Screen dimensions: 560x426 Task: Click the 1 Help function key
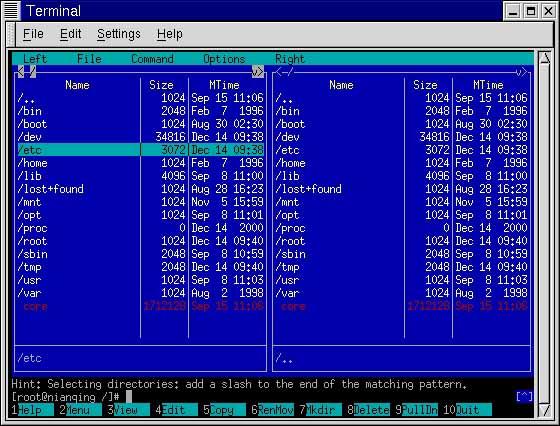32,410
